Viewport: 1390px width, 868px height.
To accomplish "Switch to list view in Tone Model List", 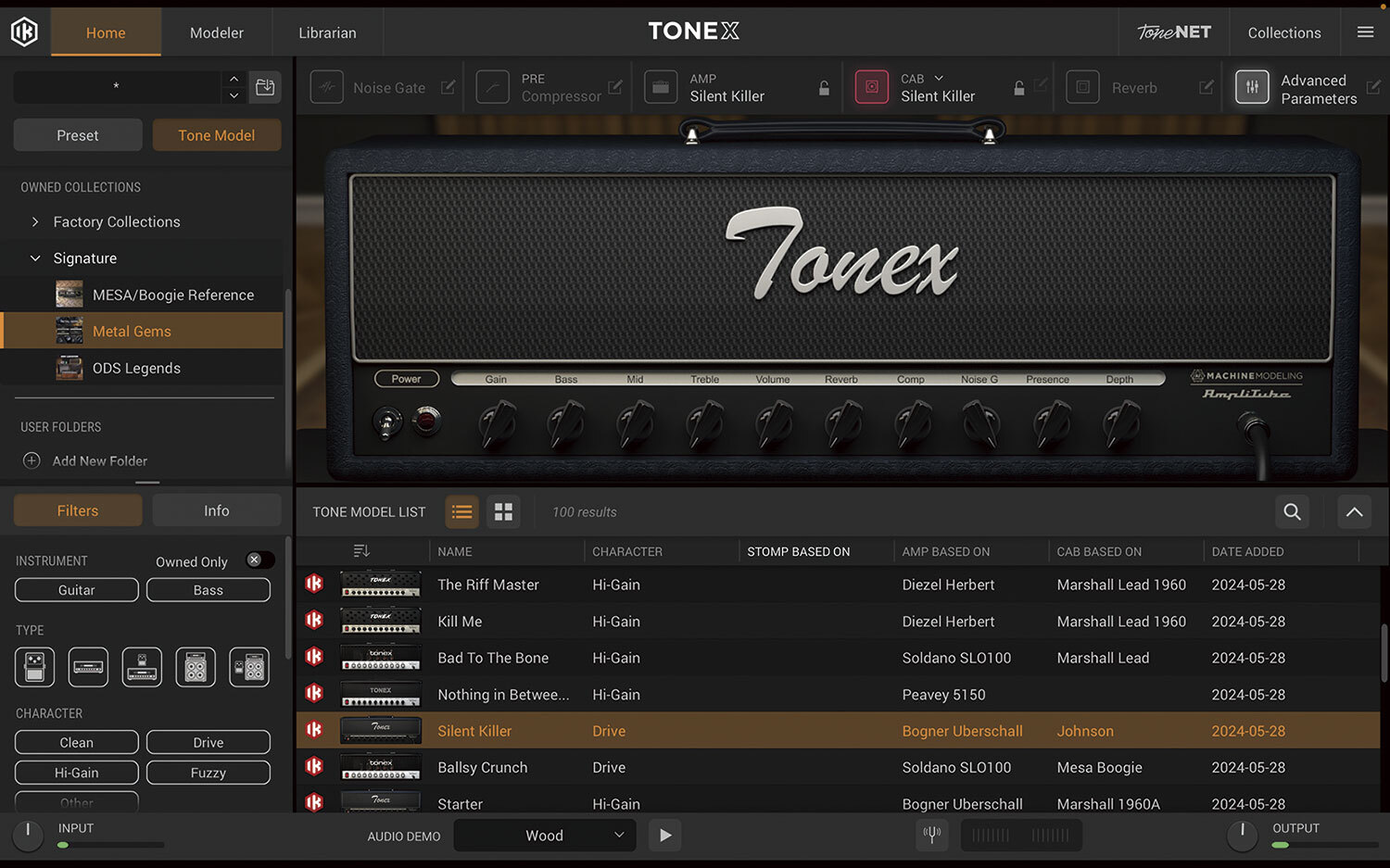I will pos(461,511).
